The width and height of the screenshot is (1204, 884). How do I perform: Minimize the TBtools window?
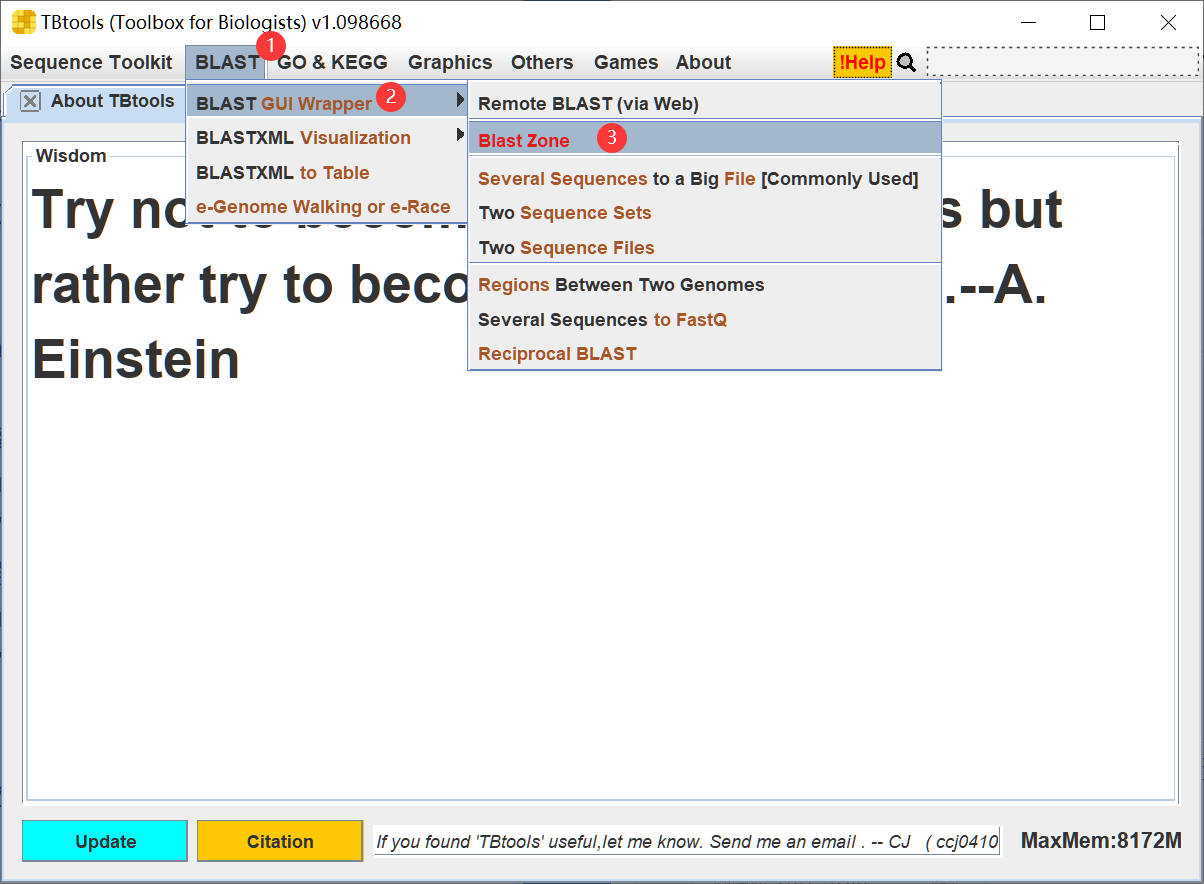point(1026,22)
